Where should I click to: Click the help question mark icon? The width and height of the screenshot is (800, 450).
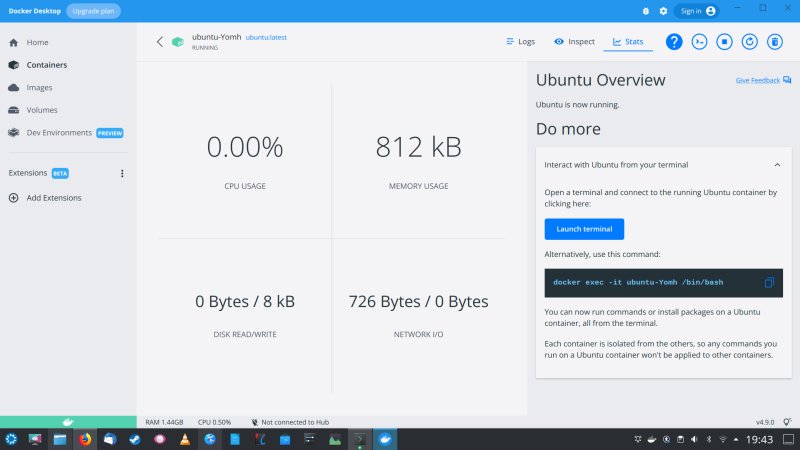click(674, 42)
